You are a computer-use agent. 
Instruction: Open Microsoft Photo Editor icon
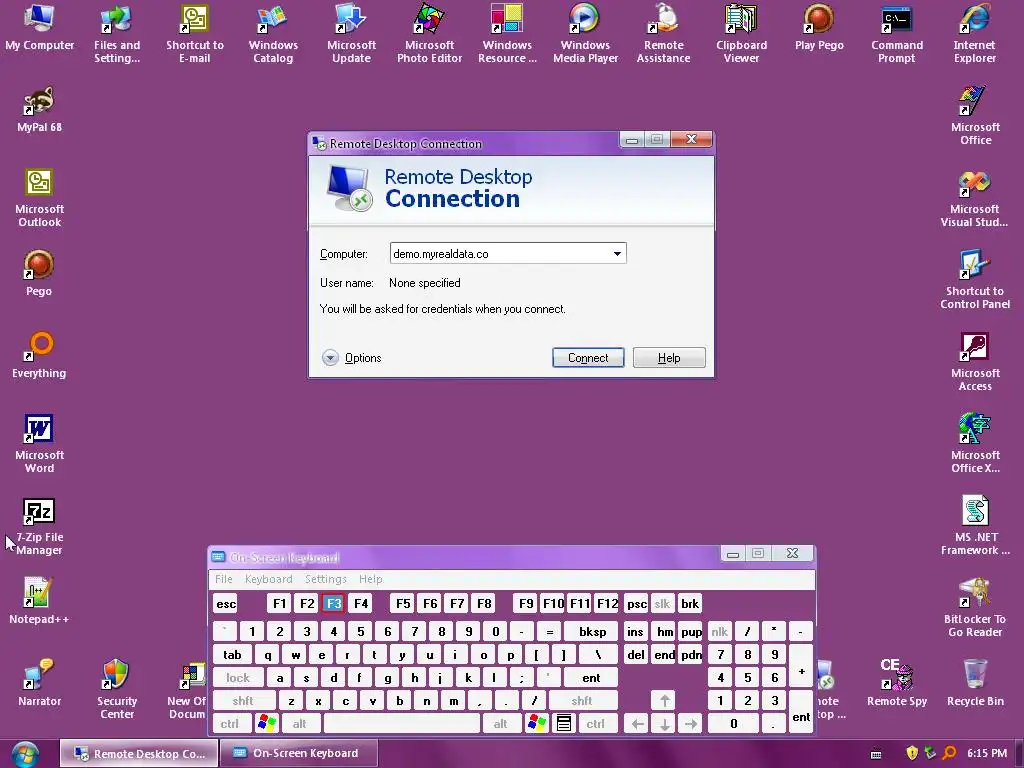[429, 34]
